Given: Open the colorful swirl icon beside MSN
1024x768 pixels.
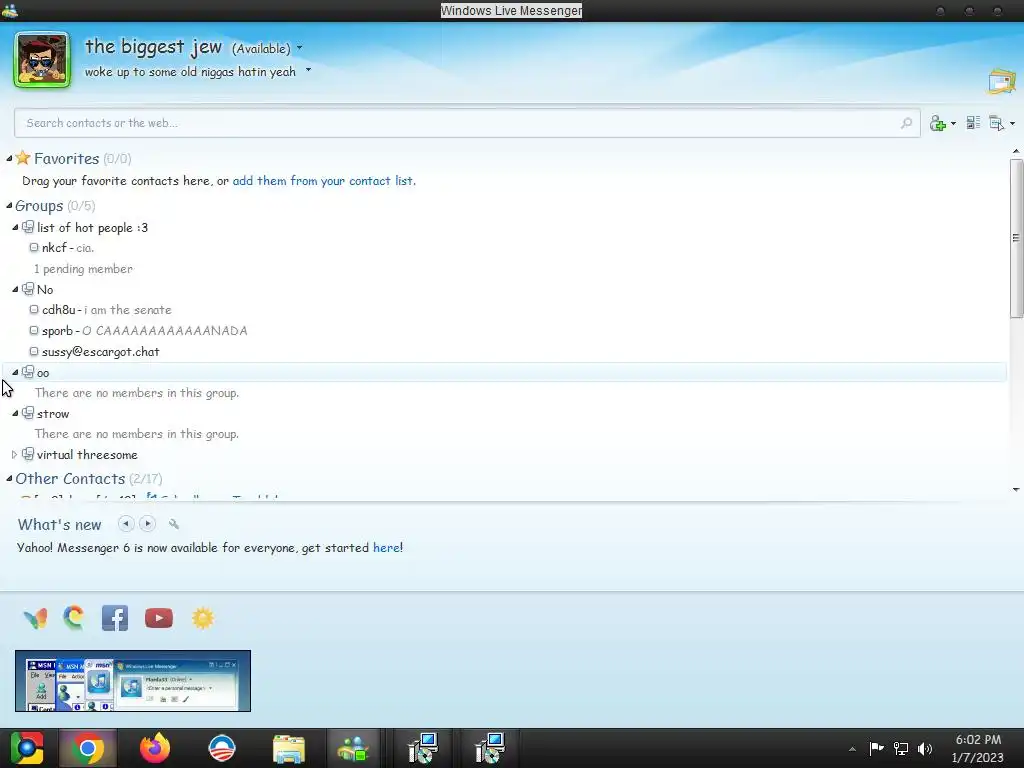Looking at the screenshot, I should point(74,617).
